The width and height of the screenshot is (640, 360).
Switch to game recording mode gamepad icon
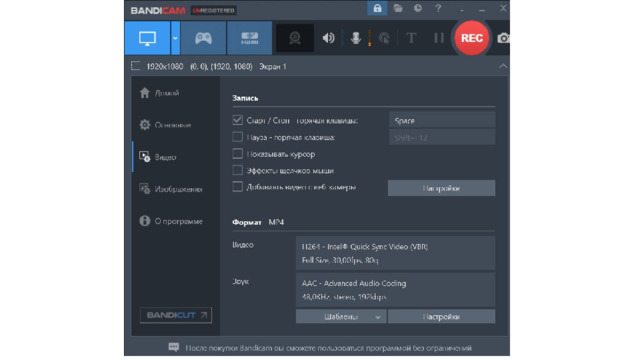point(203,38)
